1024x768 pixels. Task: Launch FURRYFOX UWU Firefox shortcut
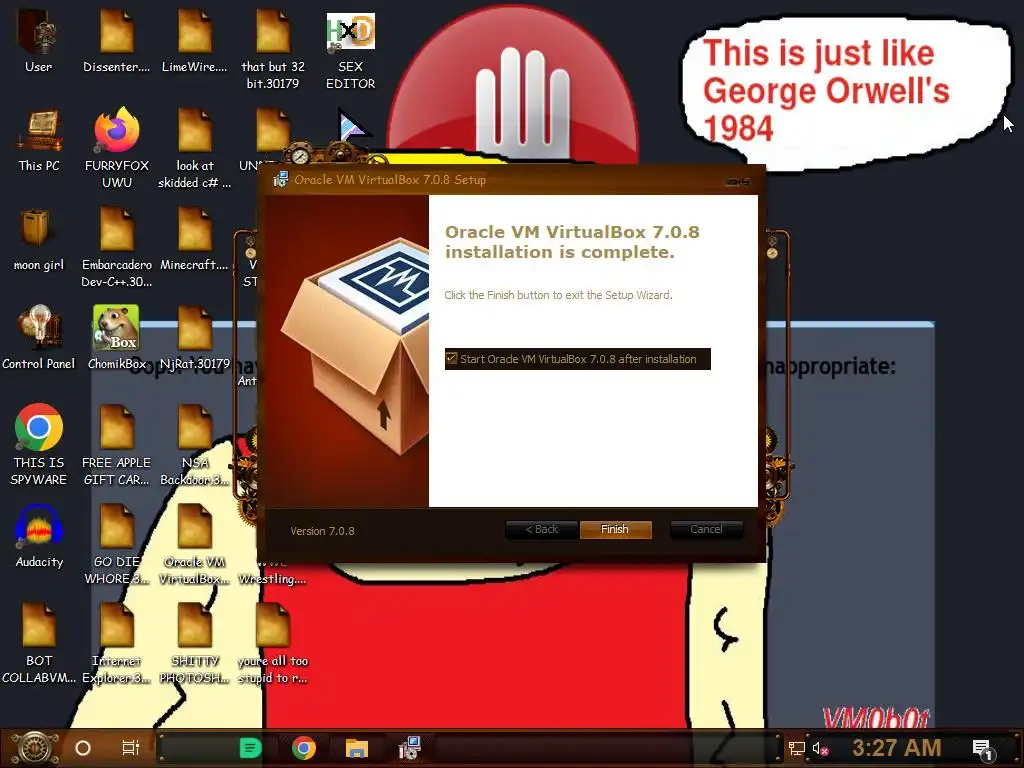tap(117, 148)
